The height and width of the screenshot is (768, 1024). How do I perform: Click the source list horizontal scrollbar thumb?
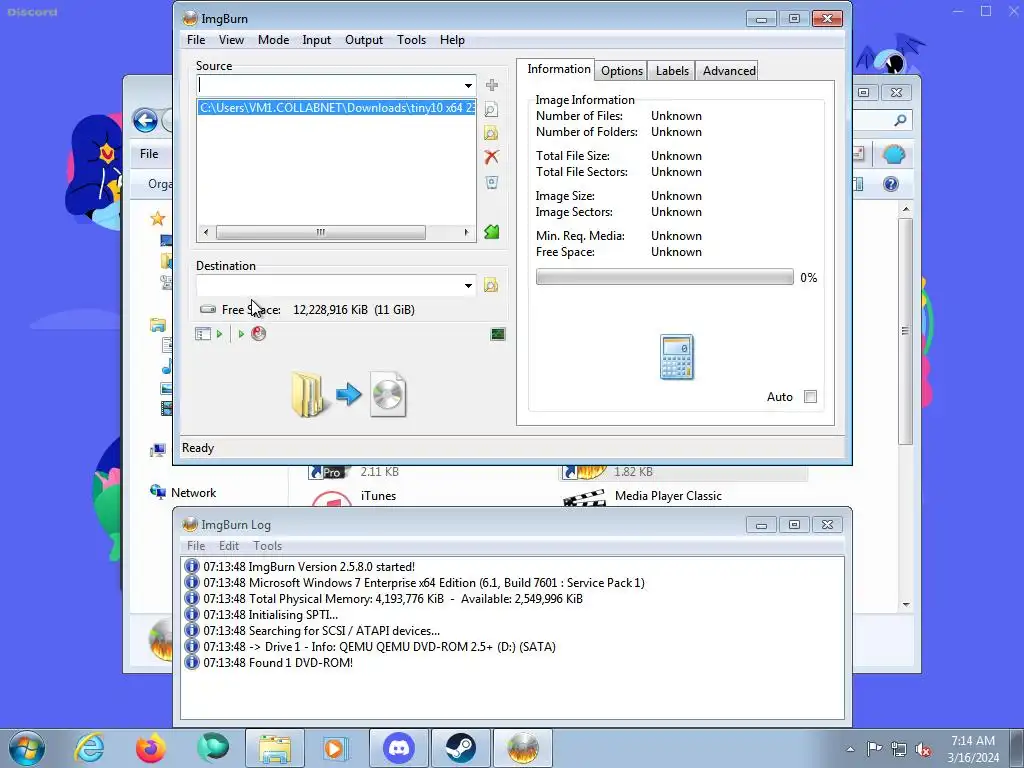[x=321, y=232]
